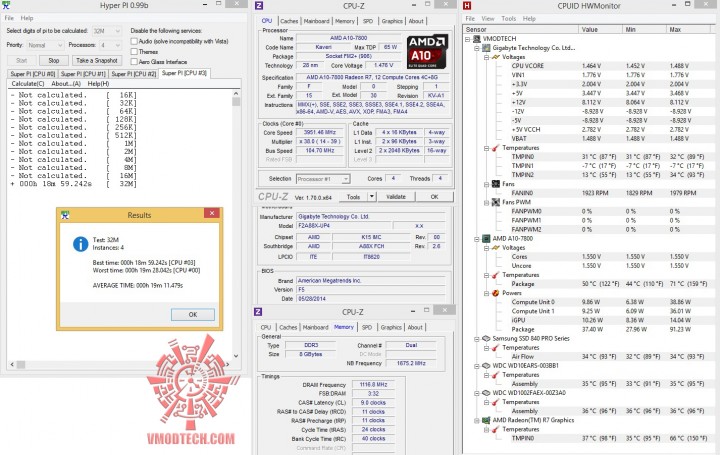Click the Fans PWM icon in HWMonitor
The image size is (720, 455).
[x=496, y=202]
